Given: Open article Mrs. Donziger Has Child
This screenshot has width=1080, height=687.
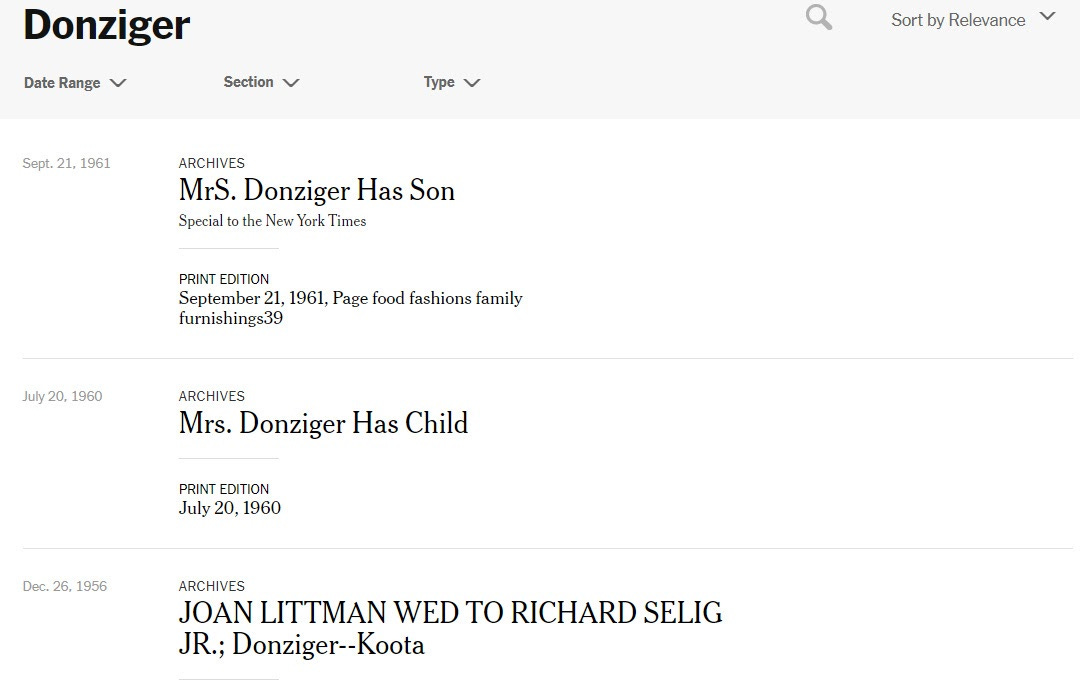Looking at the screenshot, I should (x=323, y=423).
